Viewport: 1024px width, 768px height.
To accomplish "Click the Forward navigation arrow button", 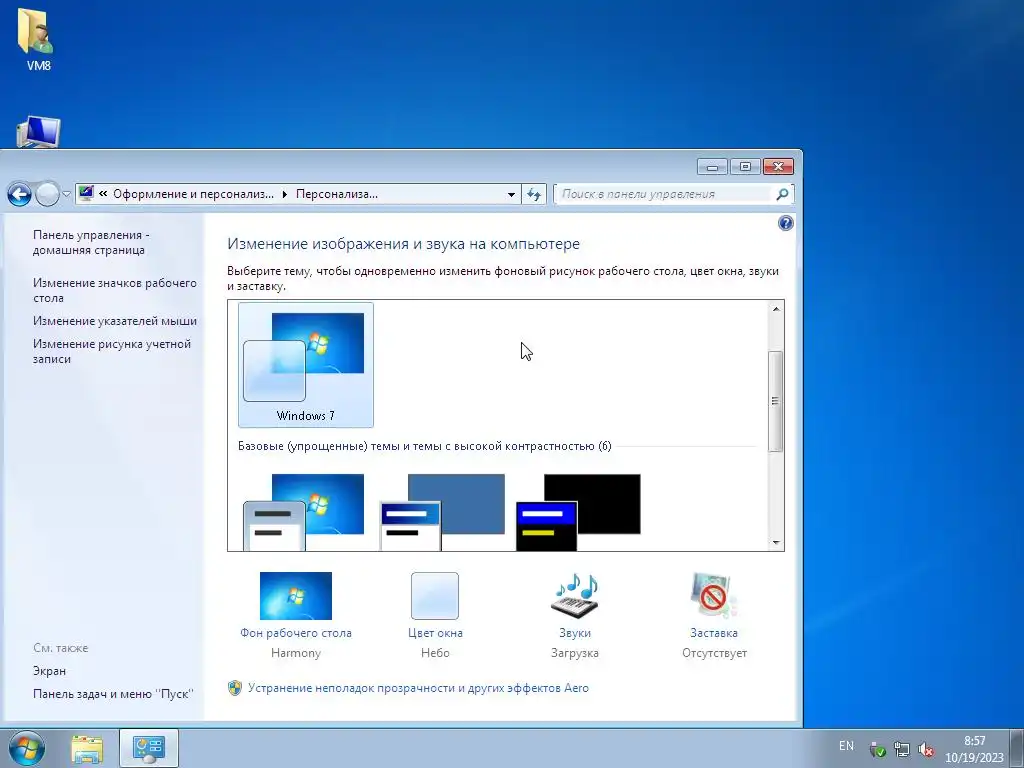I will coord(47,194).
